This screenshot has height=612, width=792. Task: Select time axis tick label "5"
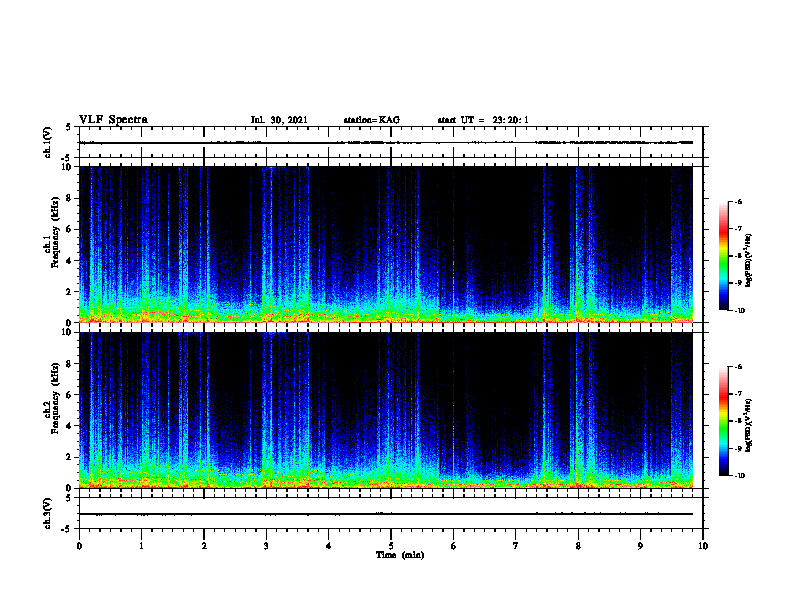(391, 546)
